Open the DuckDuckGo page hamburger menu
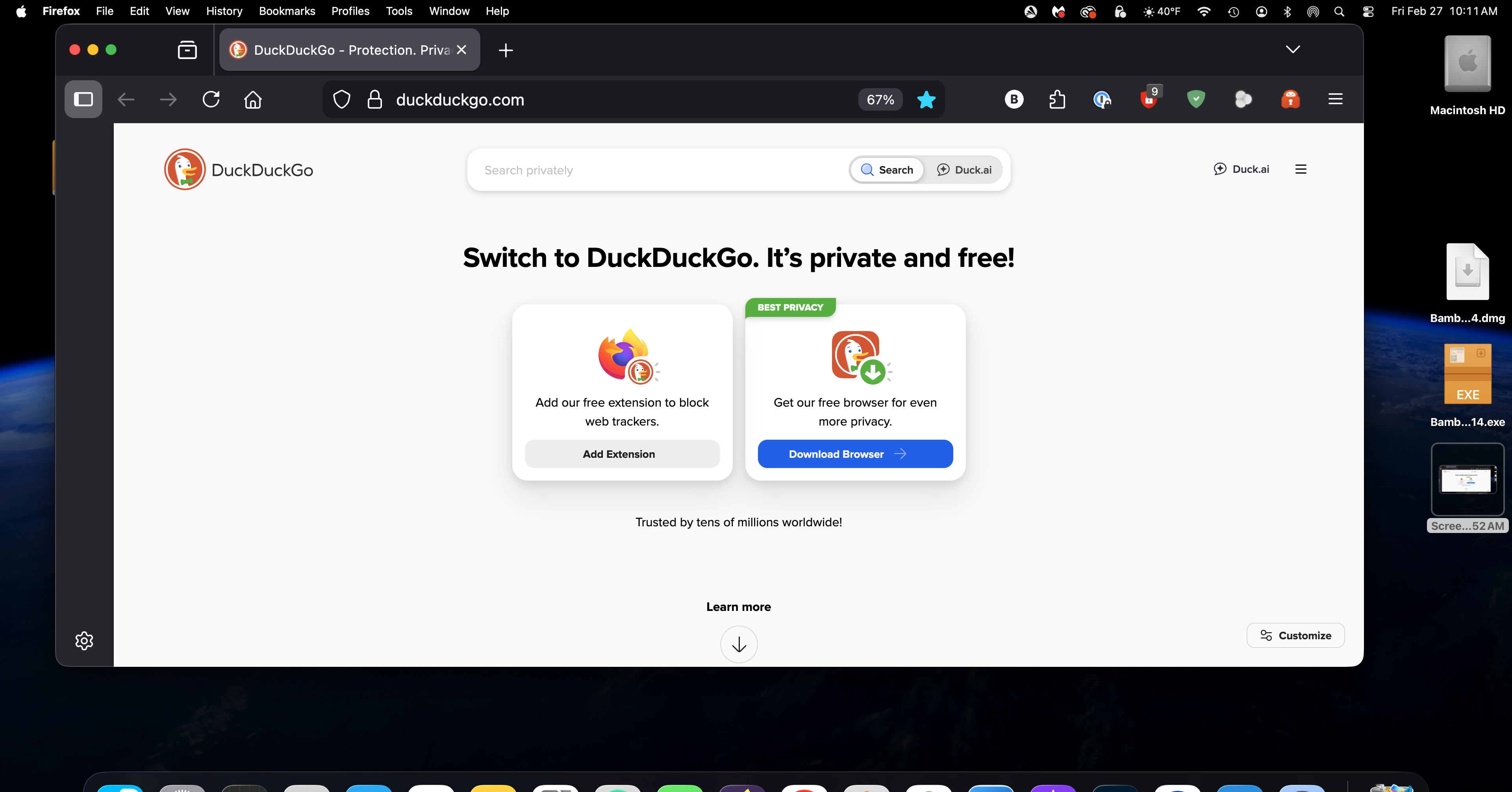This screenshot has width=1512, height=792. click(1301, 169)
